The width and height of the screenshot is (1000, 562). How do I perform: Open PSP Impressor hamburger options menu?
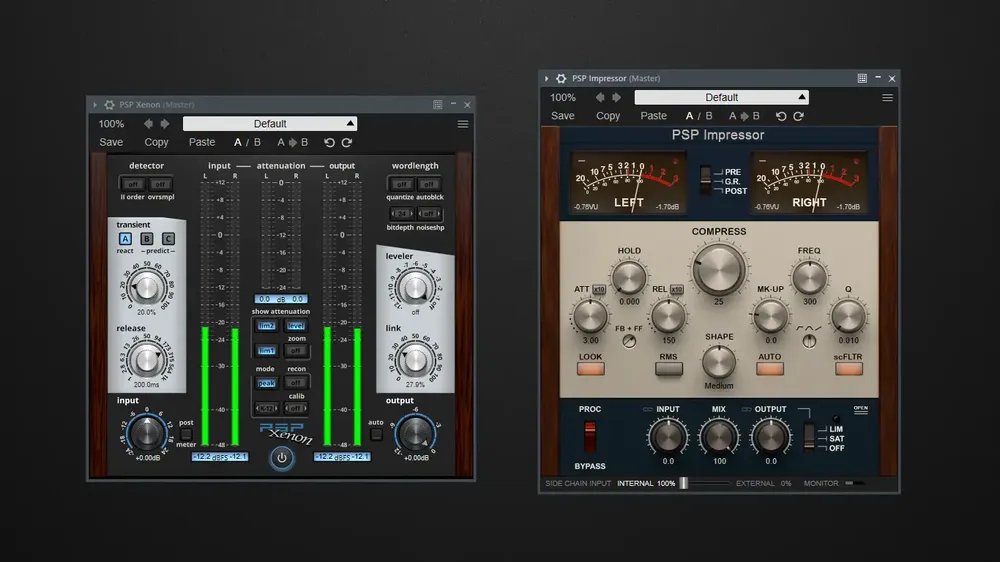887,98
